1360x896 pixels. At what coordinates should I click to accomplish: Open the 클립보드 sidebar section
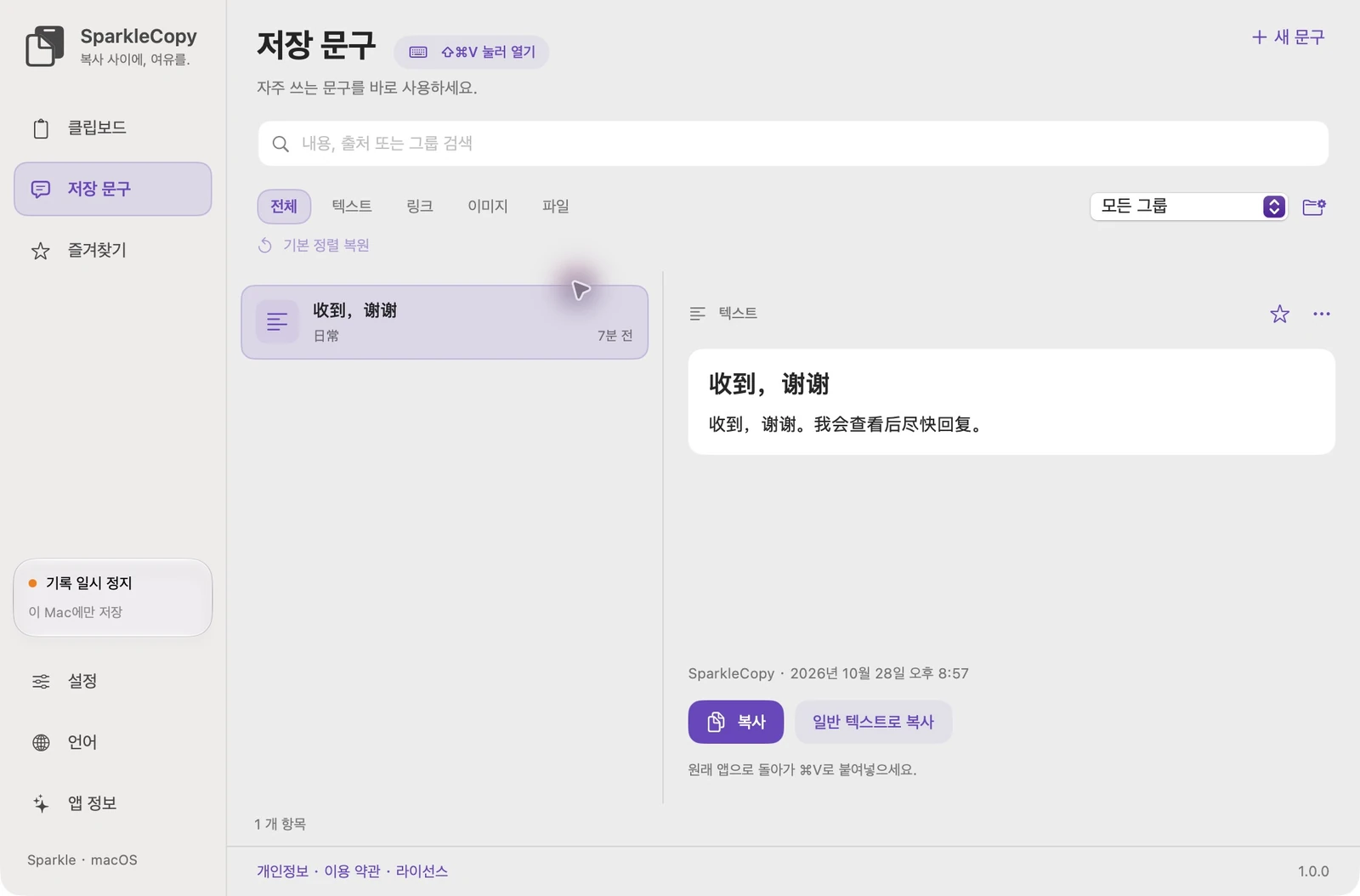point(112,128)
